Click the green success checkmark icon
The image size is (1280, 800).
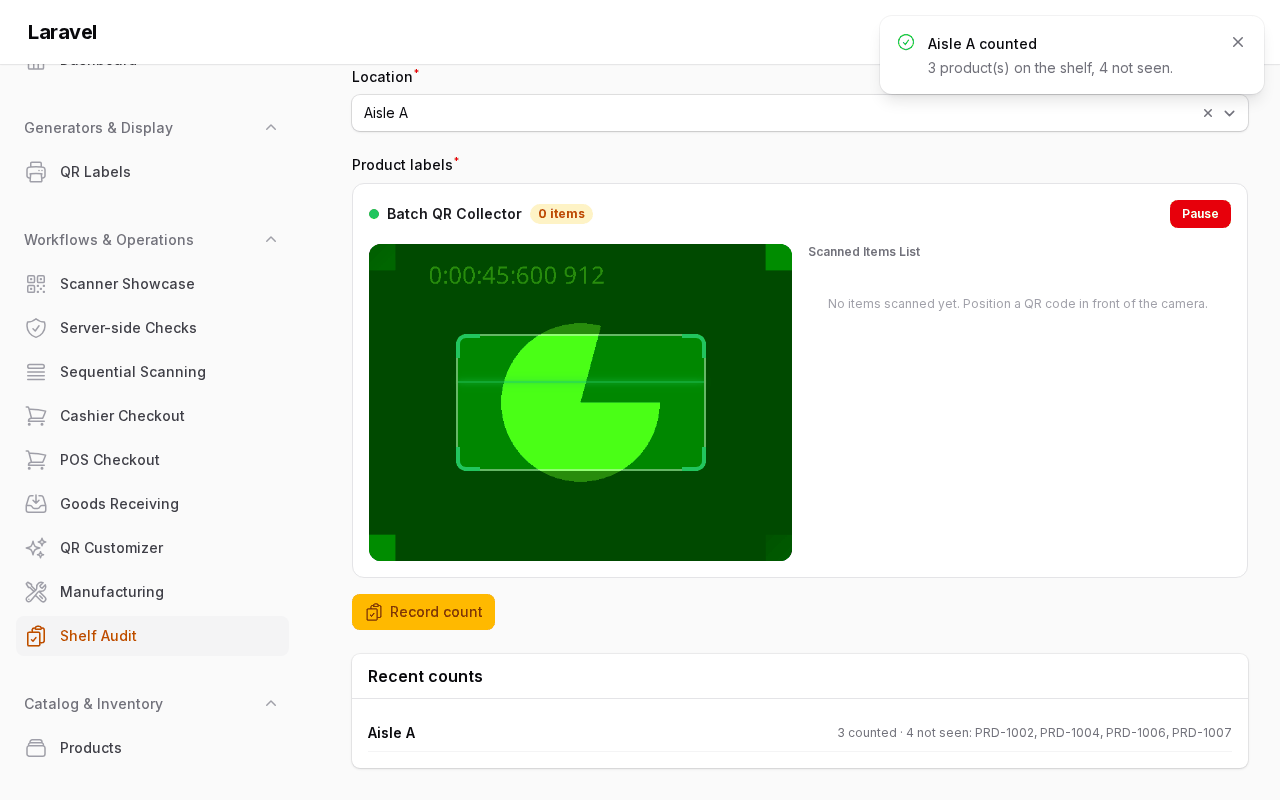pyautogui.click(x=906, y=42)
